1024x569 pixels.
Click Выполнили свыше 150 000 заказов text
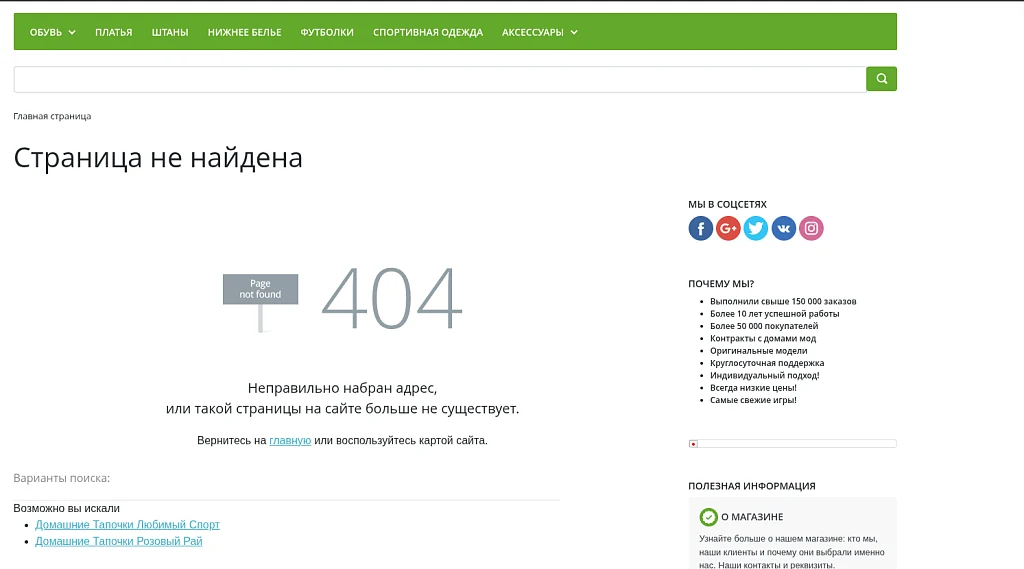click(x=783, y=301)
